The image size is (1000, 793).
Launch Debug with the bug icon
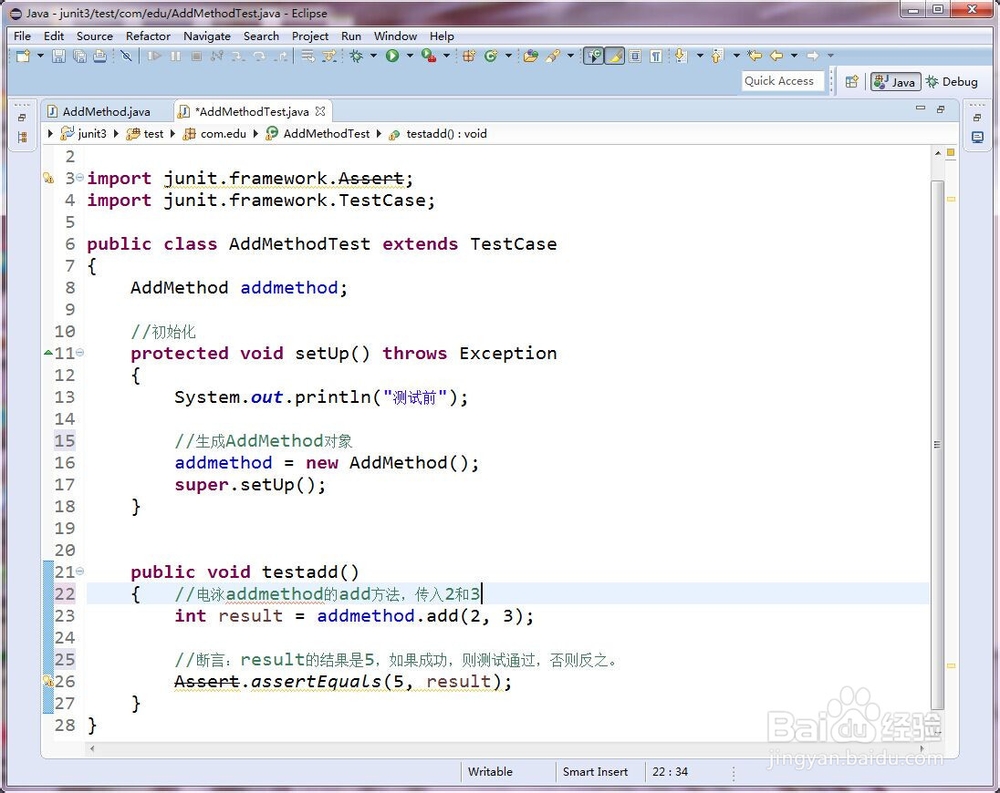pos(357,56)
